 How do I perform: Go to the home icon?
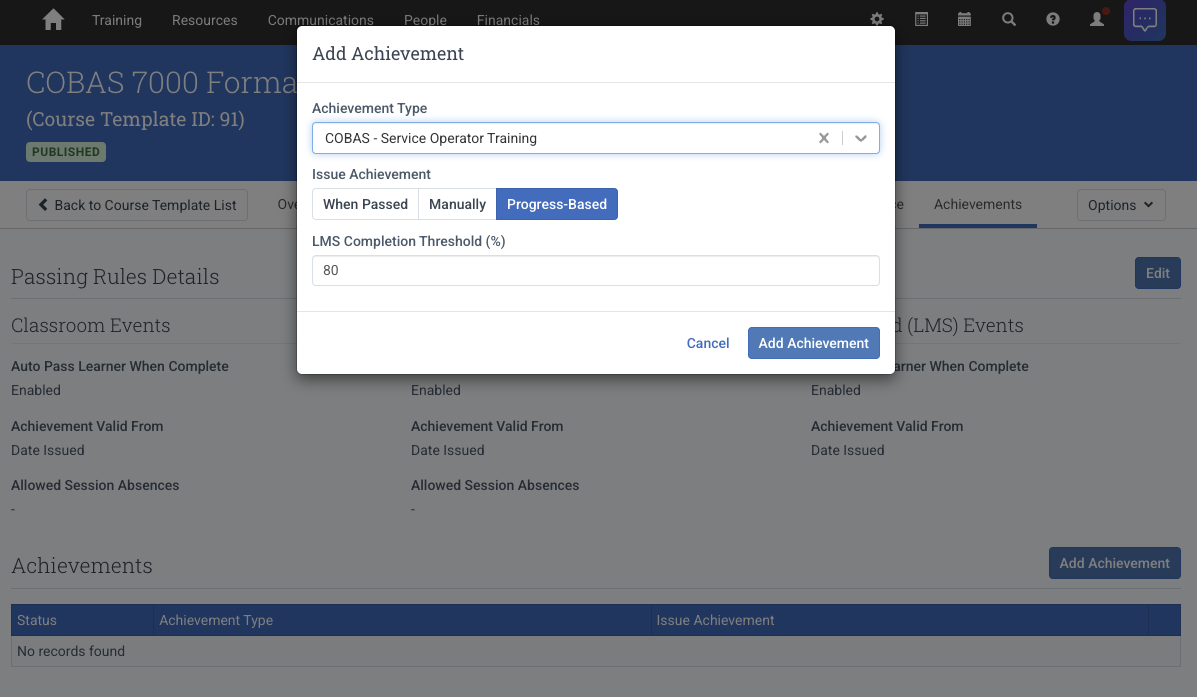(x=53, y=19)
